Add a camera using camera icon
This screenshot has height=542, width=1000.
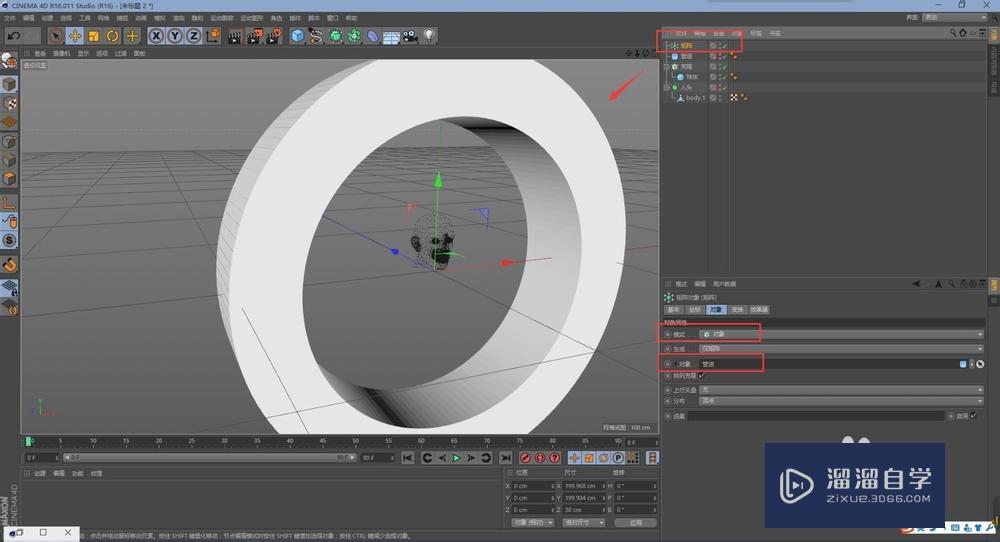[410, 36]
